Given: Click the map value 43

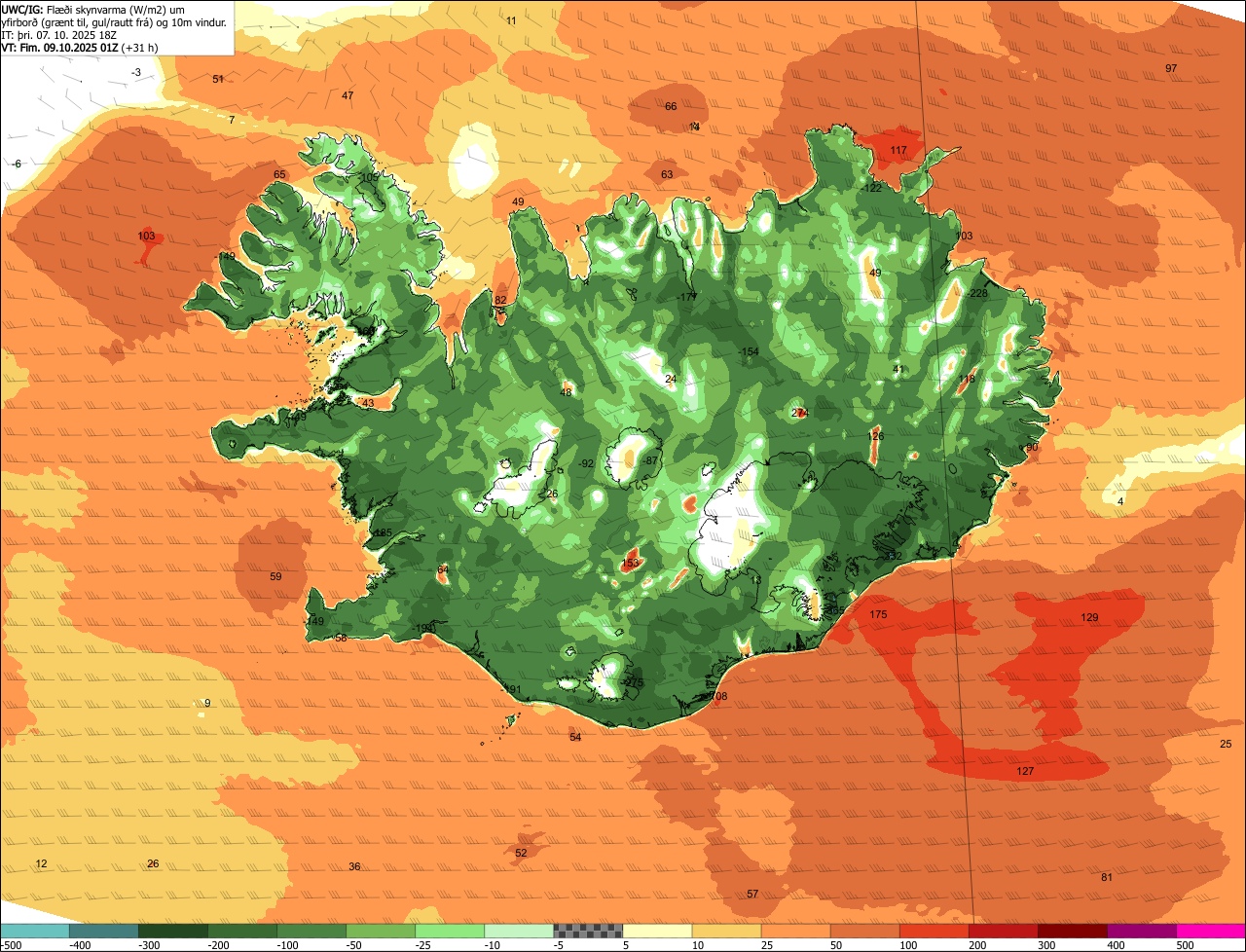Looking at the screenshot, I should coord(368,404).
